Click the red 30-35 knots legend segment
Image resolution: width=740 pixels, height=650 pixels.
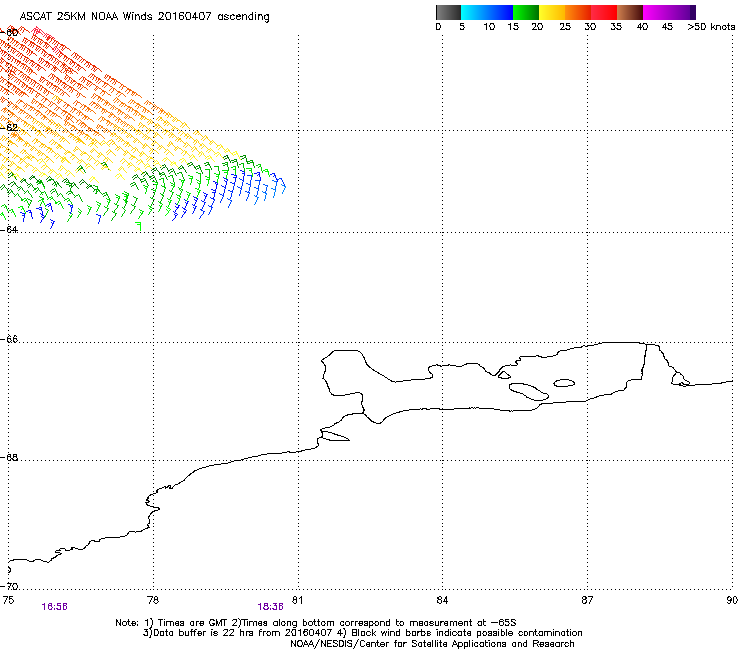tap(604, 12)
